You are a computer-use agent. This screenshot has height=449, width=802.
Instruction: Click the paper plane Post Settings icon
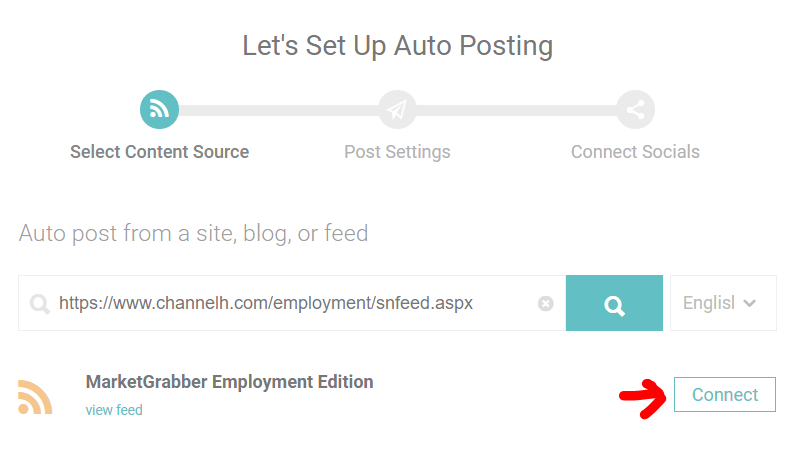(x=397, y=109)
